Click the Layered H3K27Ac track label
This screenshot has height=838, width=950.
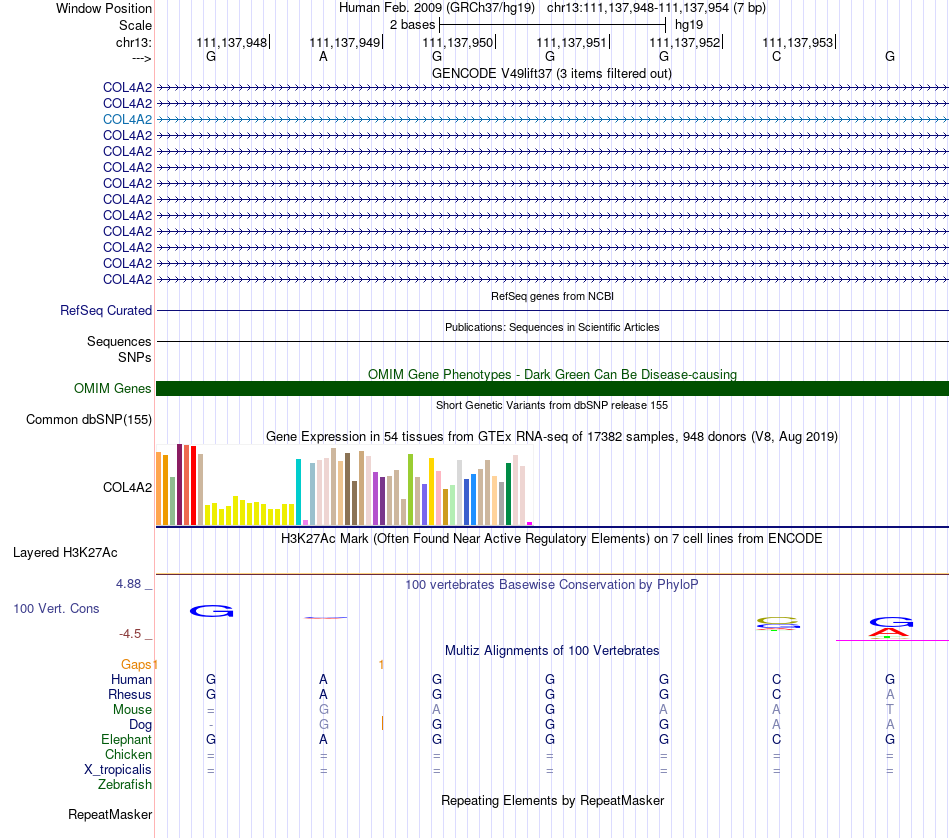coord(65,553)
